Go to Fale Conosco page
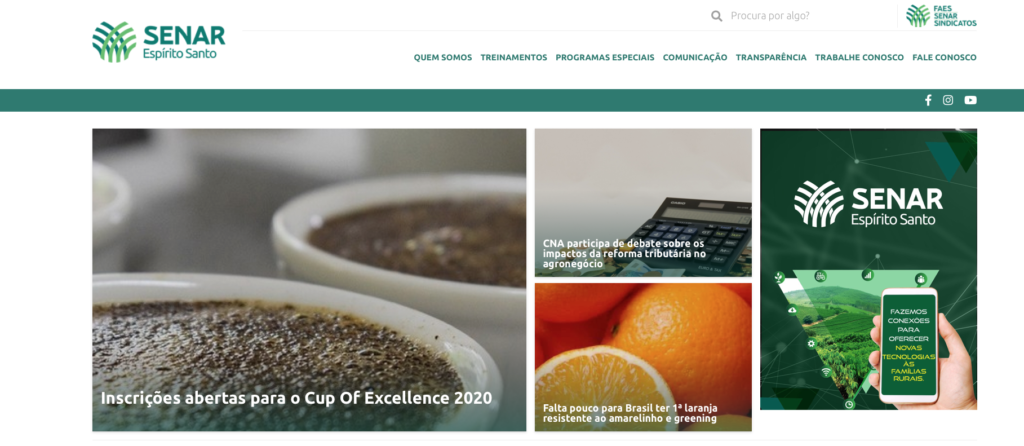 944,57
